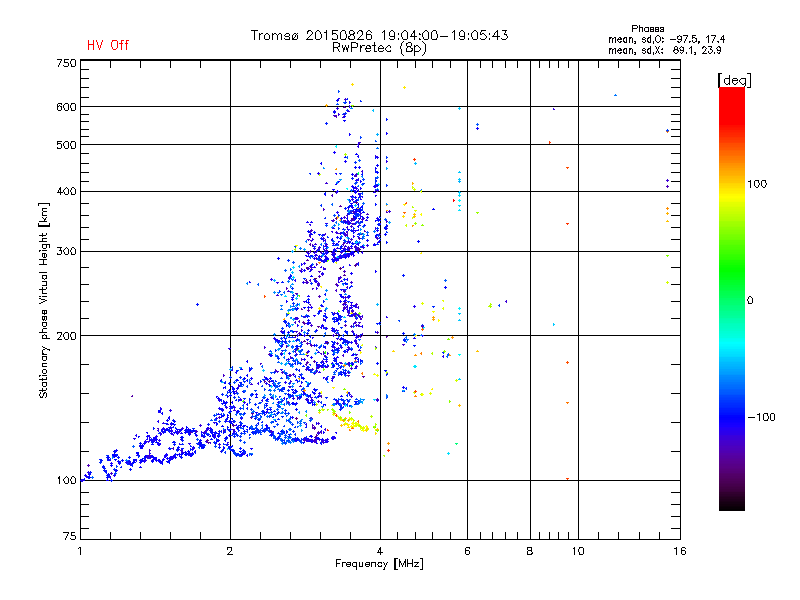Click the x-axis label 'Frequency [MHz]'
Screen dimensions: 800x600
(379, 564)
